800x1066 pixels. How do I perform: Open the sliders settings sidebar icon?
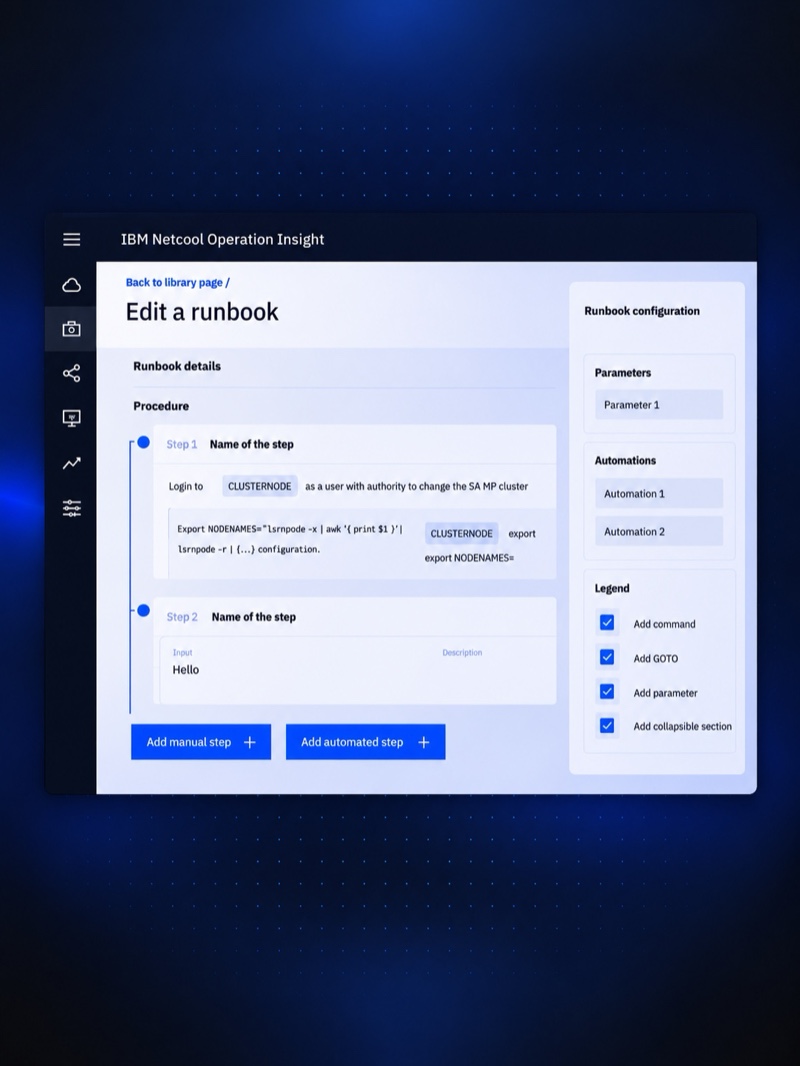click(71, 508)
